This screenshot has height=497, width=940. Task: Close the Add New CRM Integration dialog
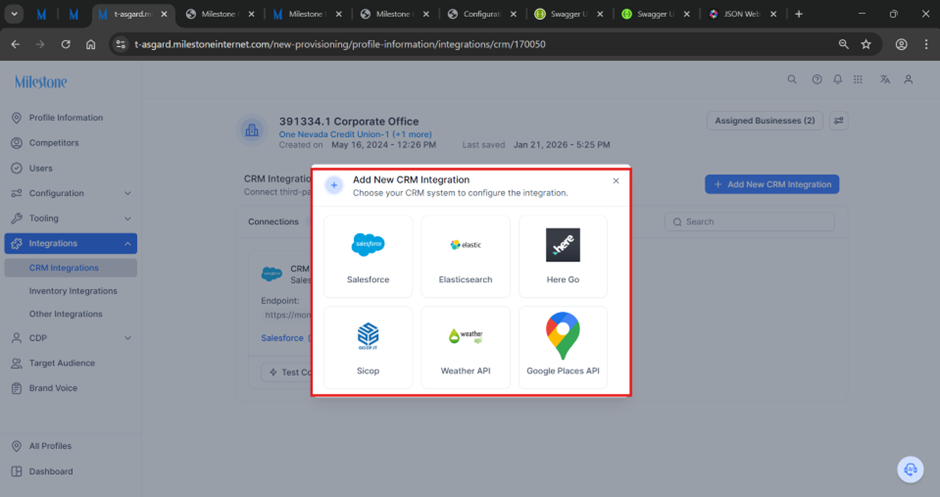616,180
